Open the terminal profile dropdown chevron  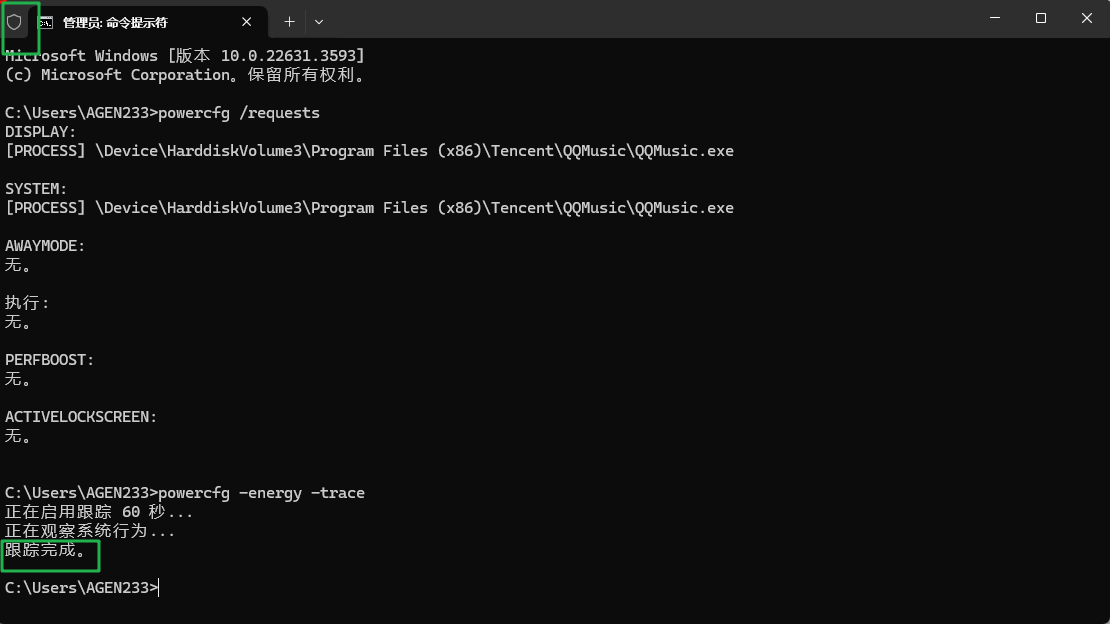point(317,21)
